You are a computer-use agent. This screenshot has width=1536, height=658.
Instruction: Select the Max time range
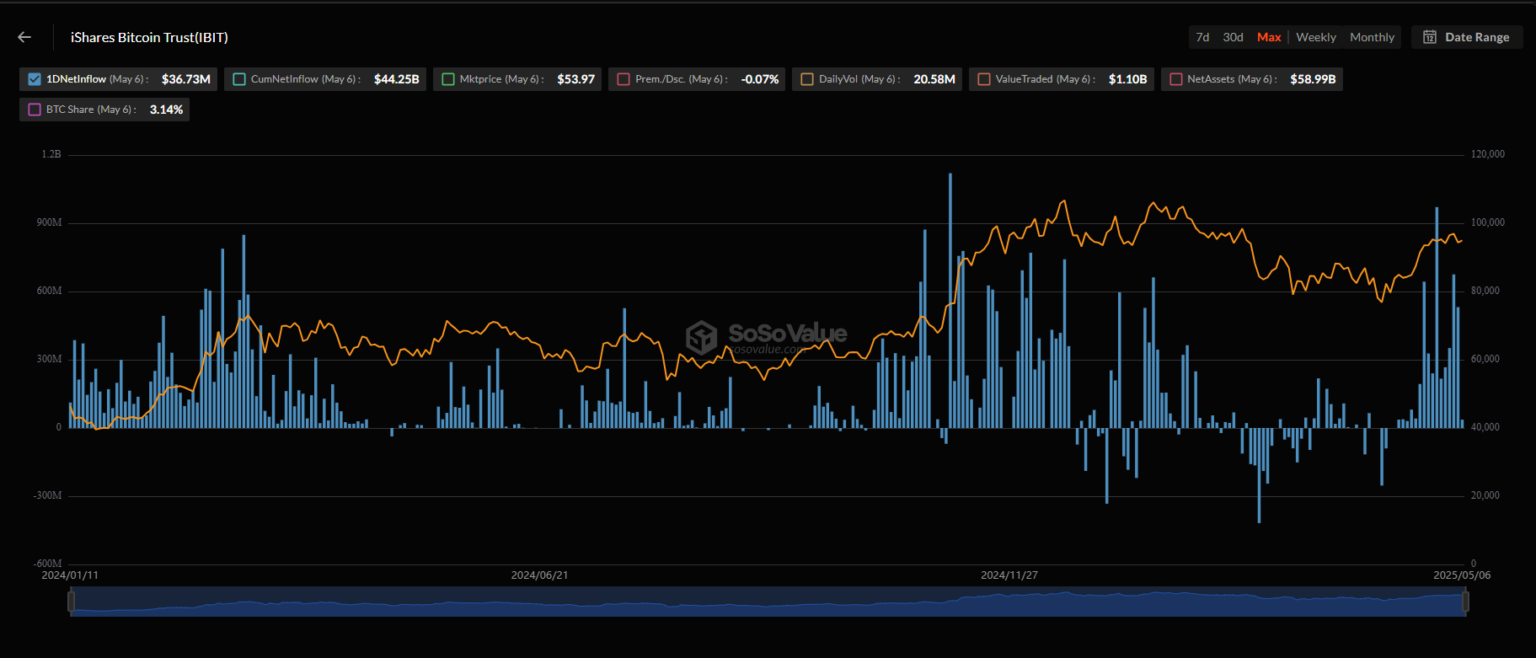1269,37
